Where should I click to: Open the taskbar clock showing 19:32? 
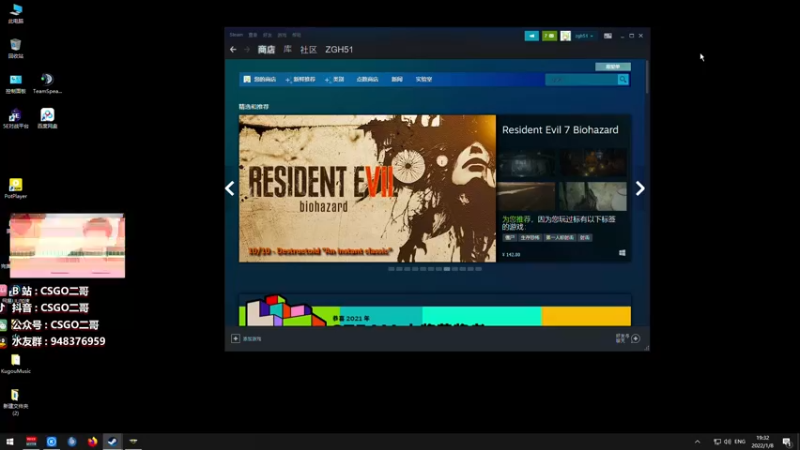click(762, 442)
